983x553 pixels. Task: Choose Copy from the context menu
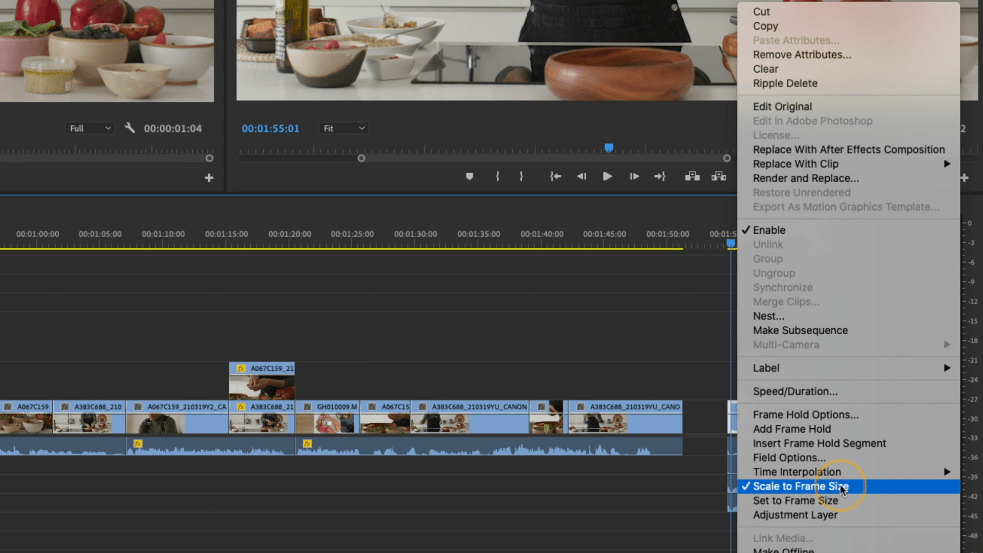pos(848,26)
